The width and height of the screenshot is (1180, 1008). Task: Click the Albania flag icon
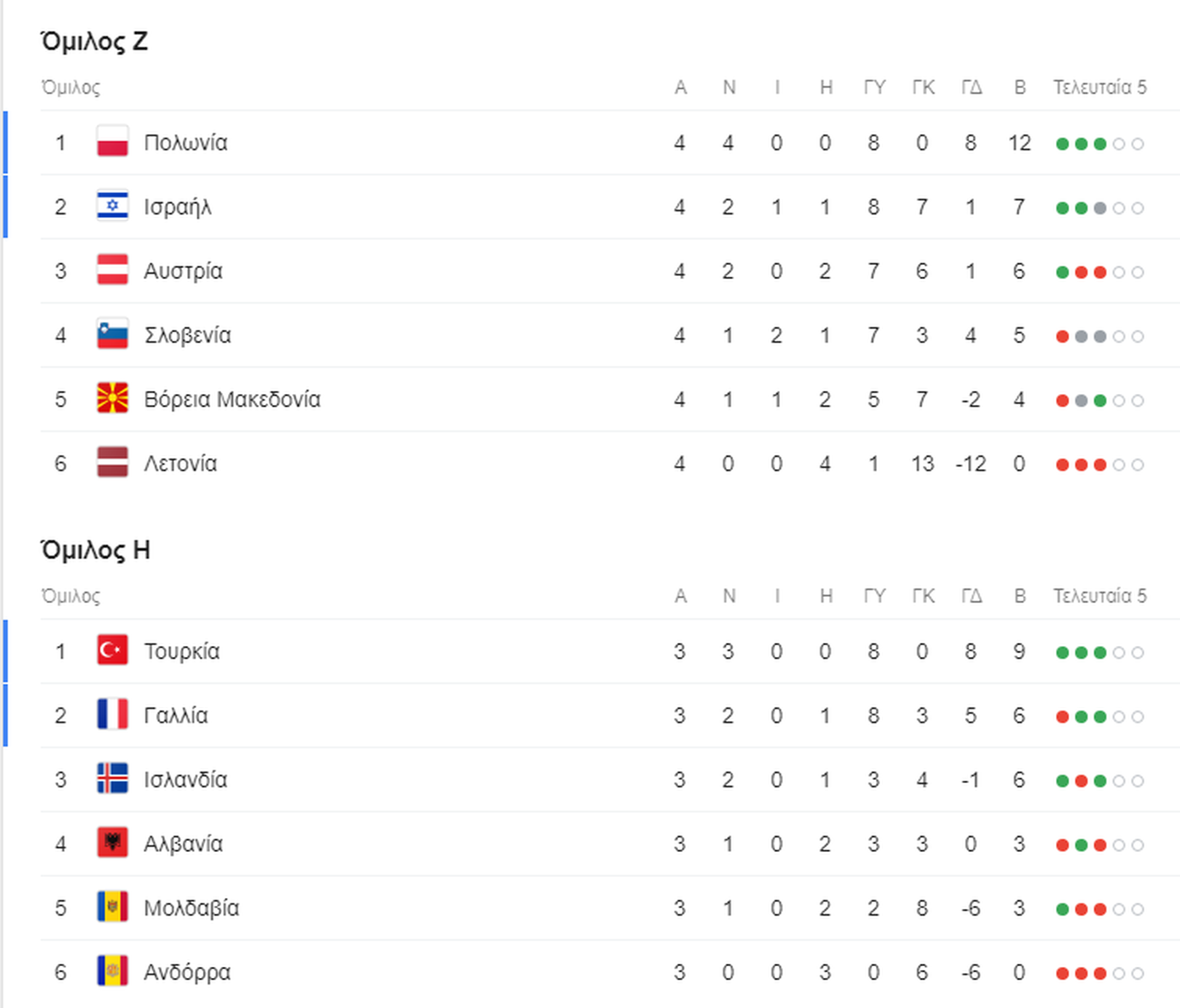click(112, 843)
